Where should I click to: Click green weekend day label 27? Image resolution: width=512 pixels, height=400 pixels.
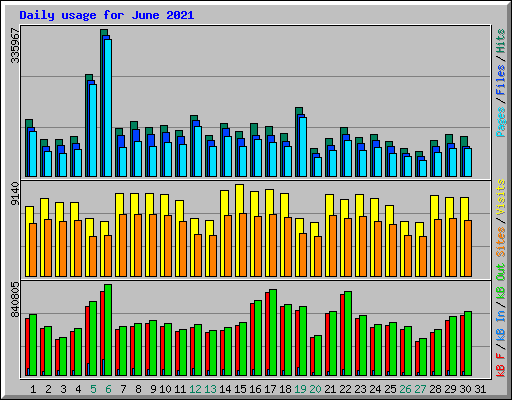(x=420, y=389)
